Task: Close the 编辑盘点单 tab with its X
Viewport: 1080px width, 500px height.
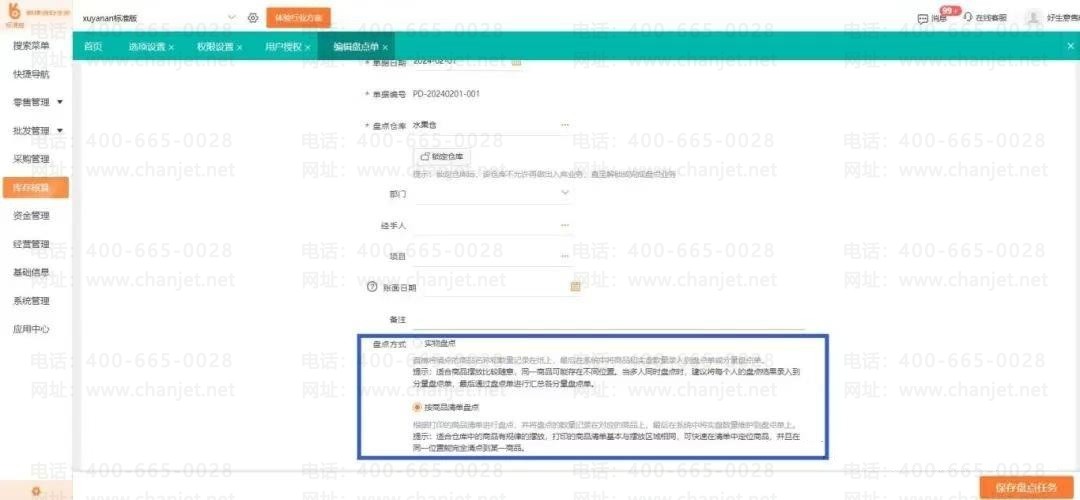Action: point(385,48)
